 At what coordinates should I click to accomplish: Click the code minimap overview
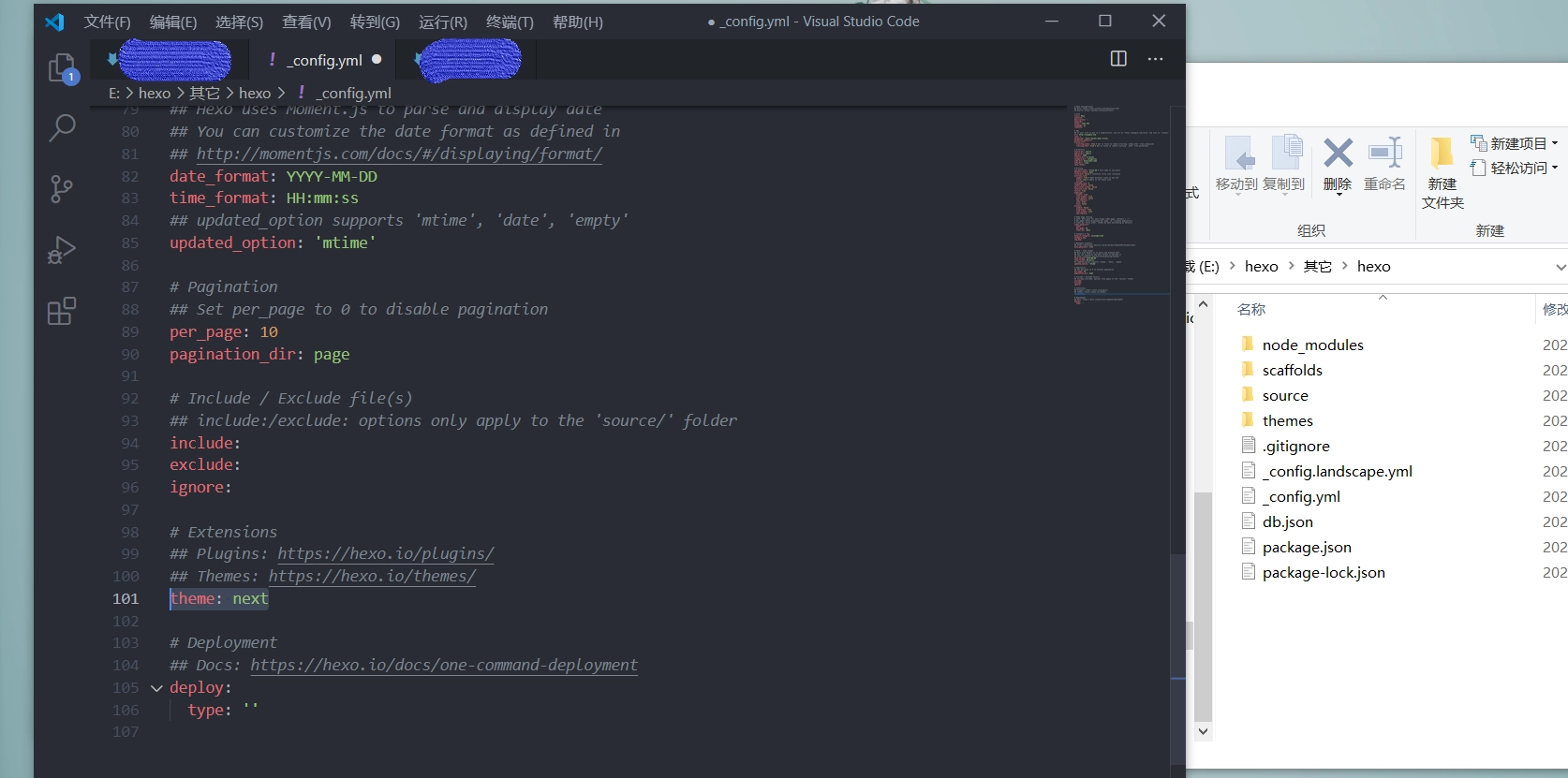coord(1119,206)
